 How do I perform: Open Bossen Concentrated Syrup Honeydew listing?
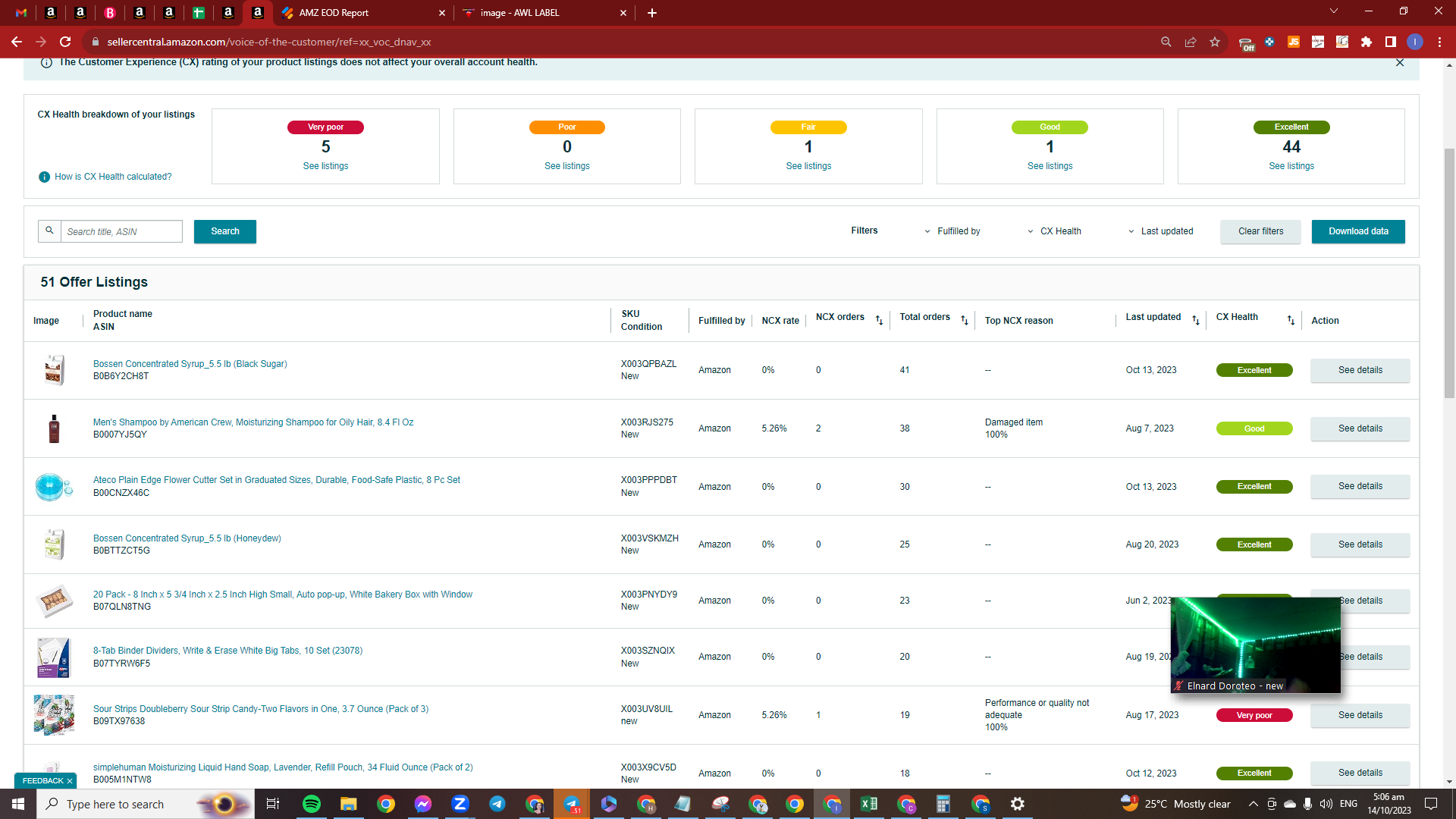tap(187, 538)
